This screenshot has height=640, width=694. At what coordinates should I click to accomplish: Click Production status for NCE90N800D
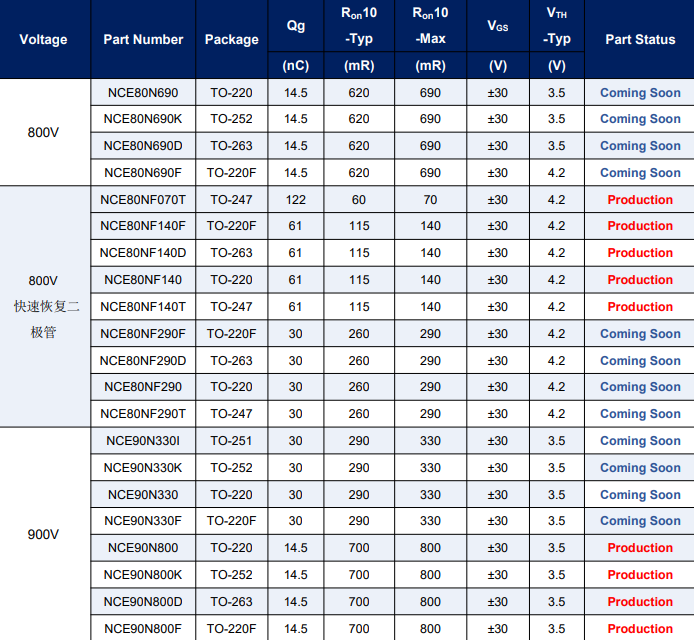(640, 602)
